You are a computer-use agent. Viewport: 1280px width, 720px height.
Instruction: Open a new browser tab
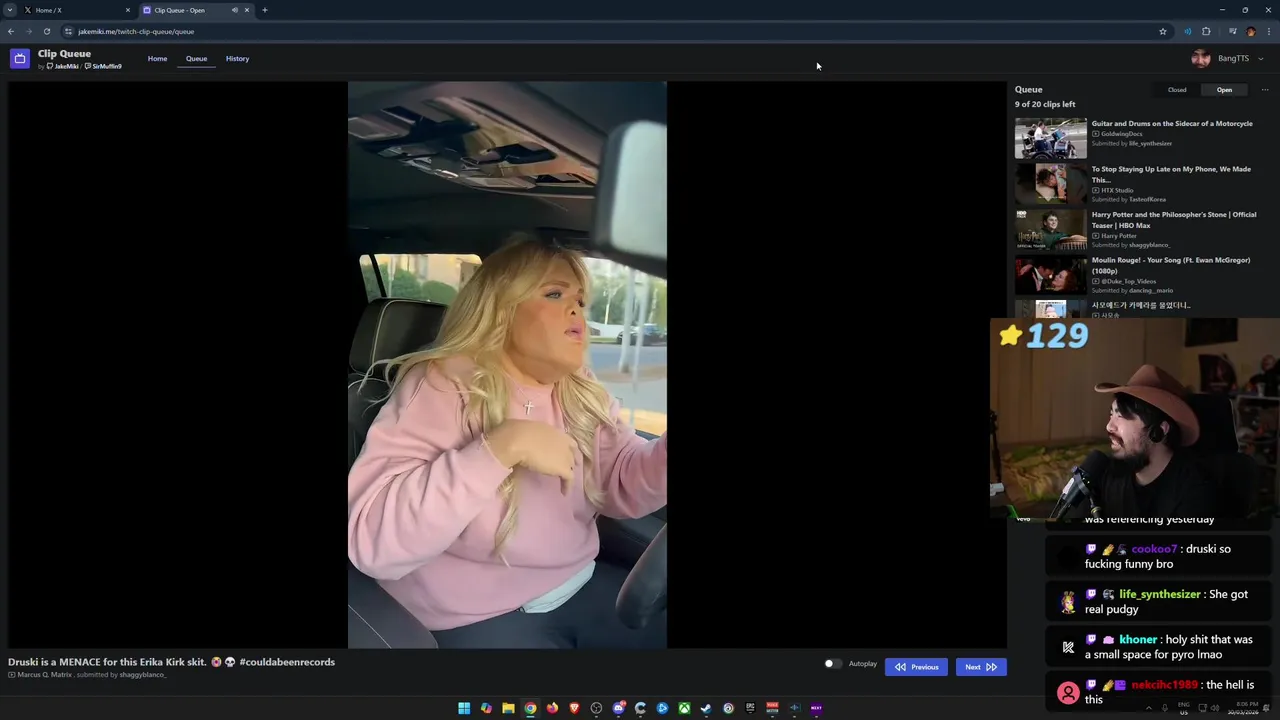(265, 10)
